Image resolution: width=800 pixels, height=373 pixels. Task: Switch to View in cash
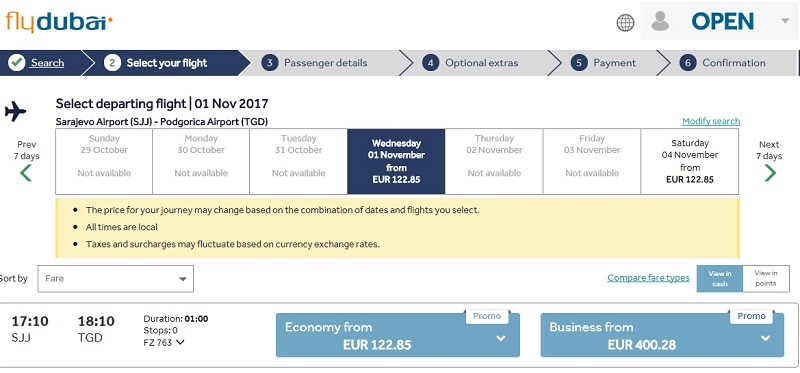(719, 279)
